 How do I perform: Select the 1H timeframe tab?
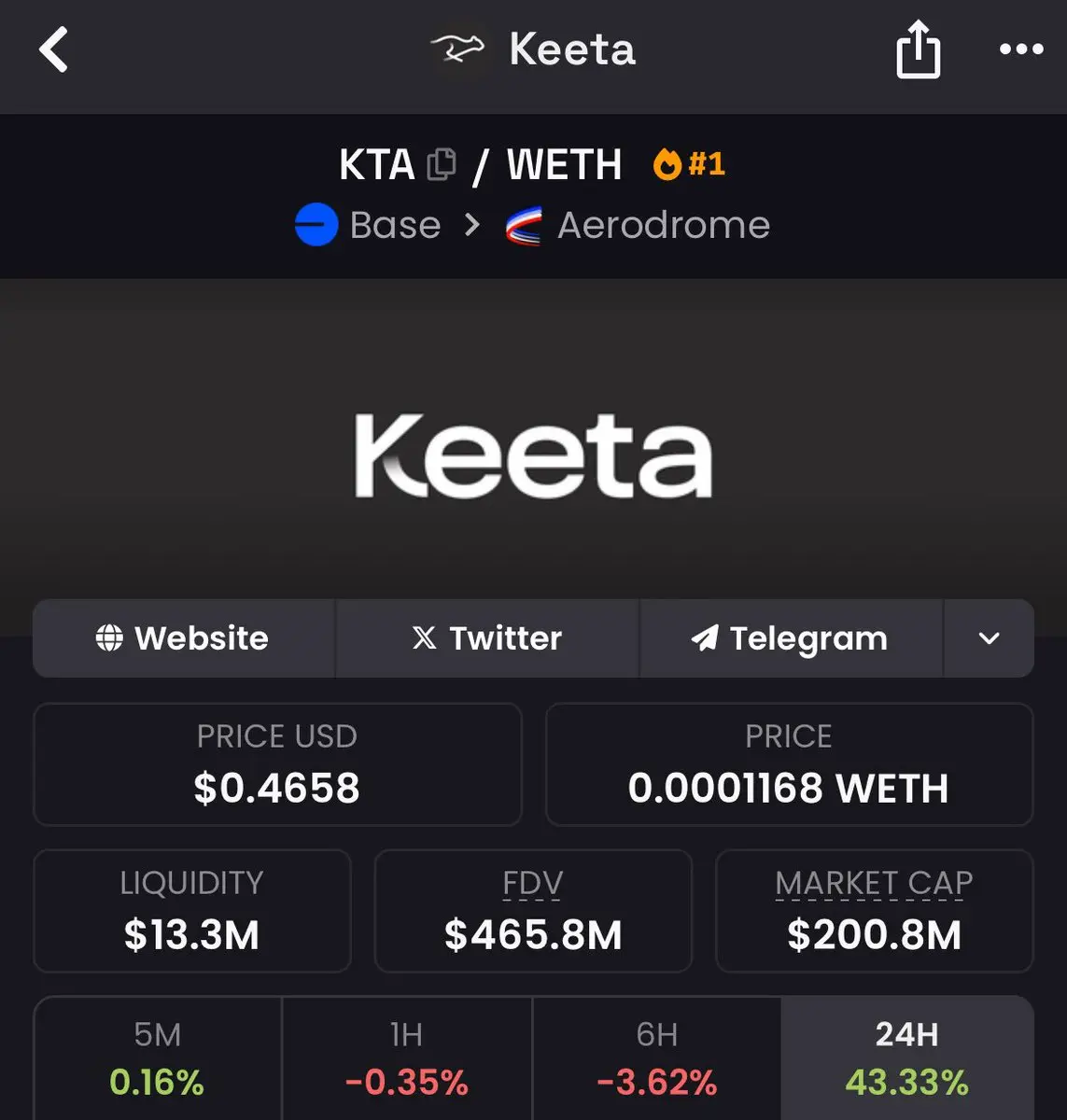click(x=406, y=1058)
